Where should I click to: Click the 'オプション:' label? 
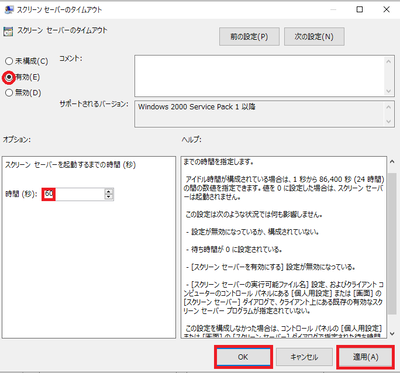17,140
